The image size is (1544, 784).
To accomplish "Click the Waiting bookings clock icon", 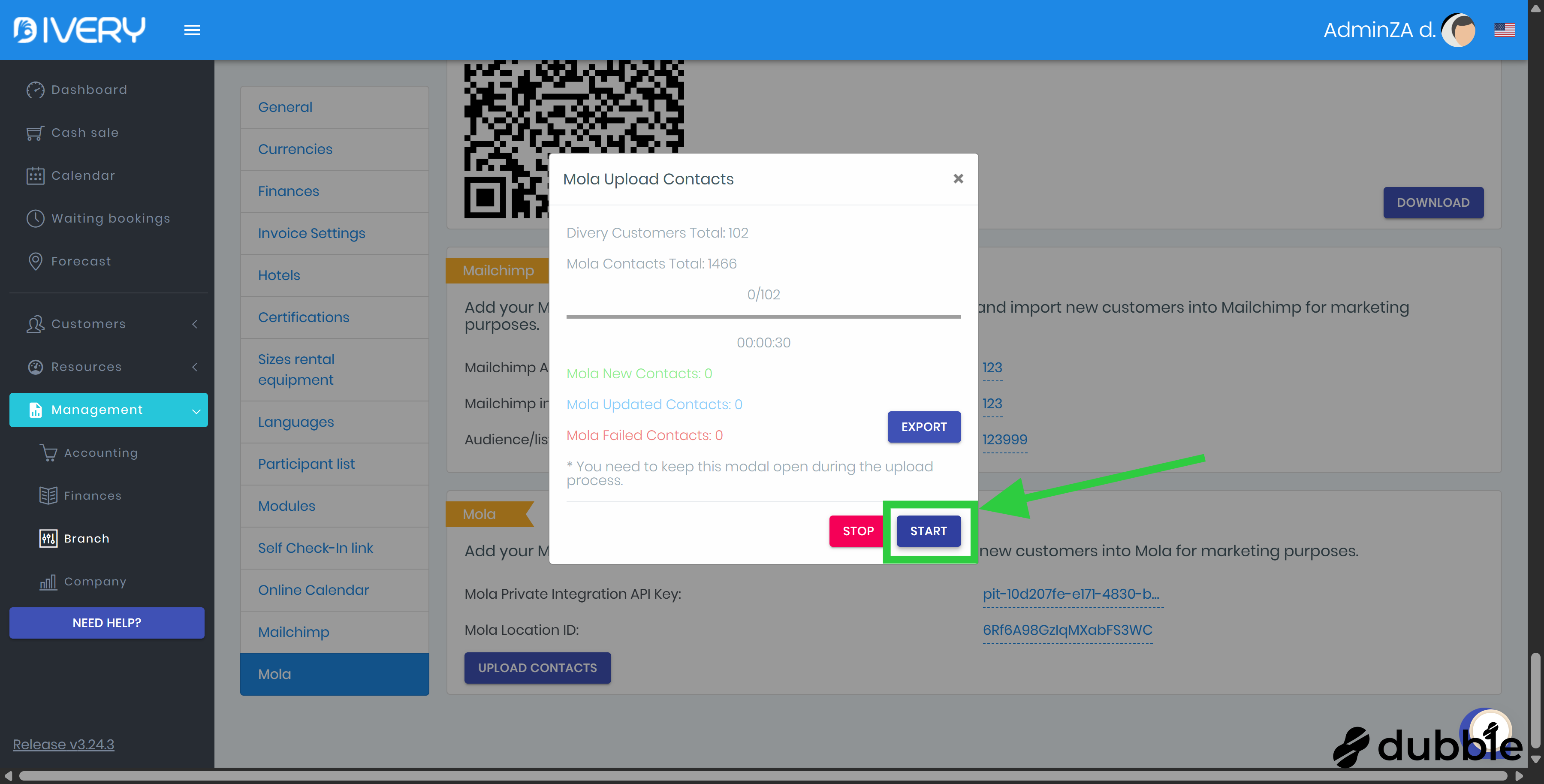I will point(35,219).
